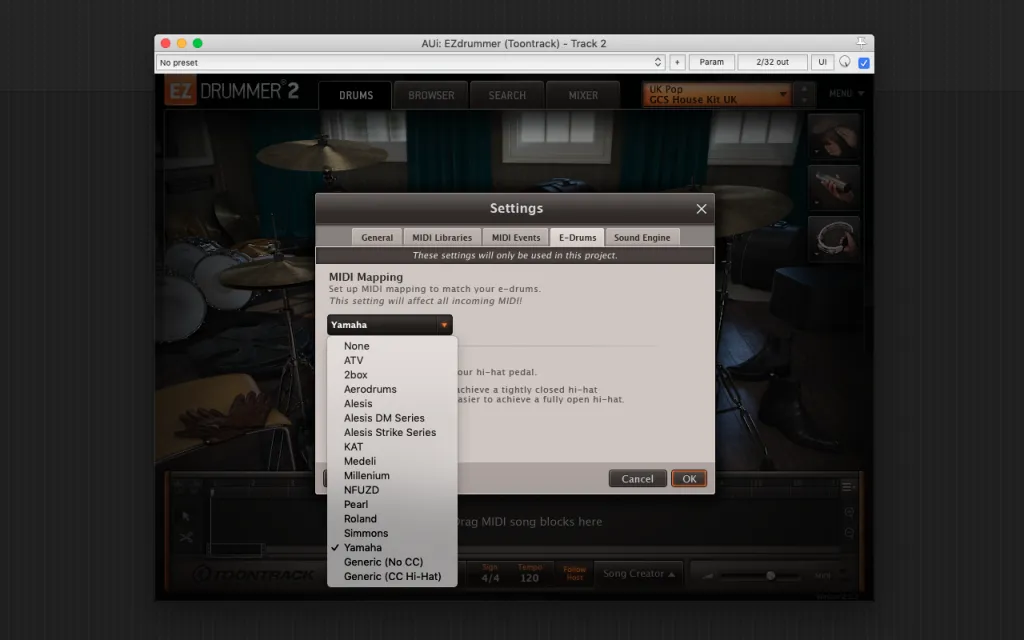Zoom out on the song track

click(x=849, y=533)
